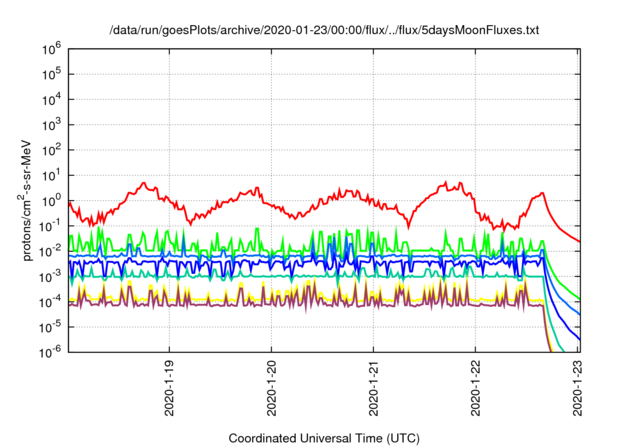The width and height of the screenshot is (640, 448).
Task: Click the Coordinated Universal Time (UTC) axis title
Action: [x=324, y=439]
